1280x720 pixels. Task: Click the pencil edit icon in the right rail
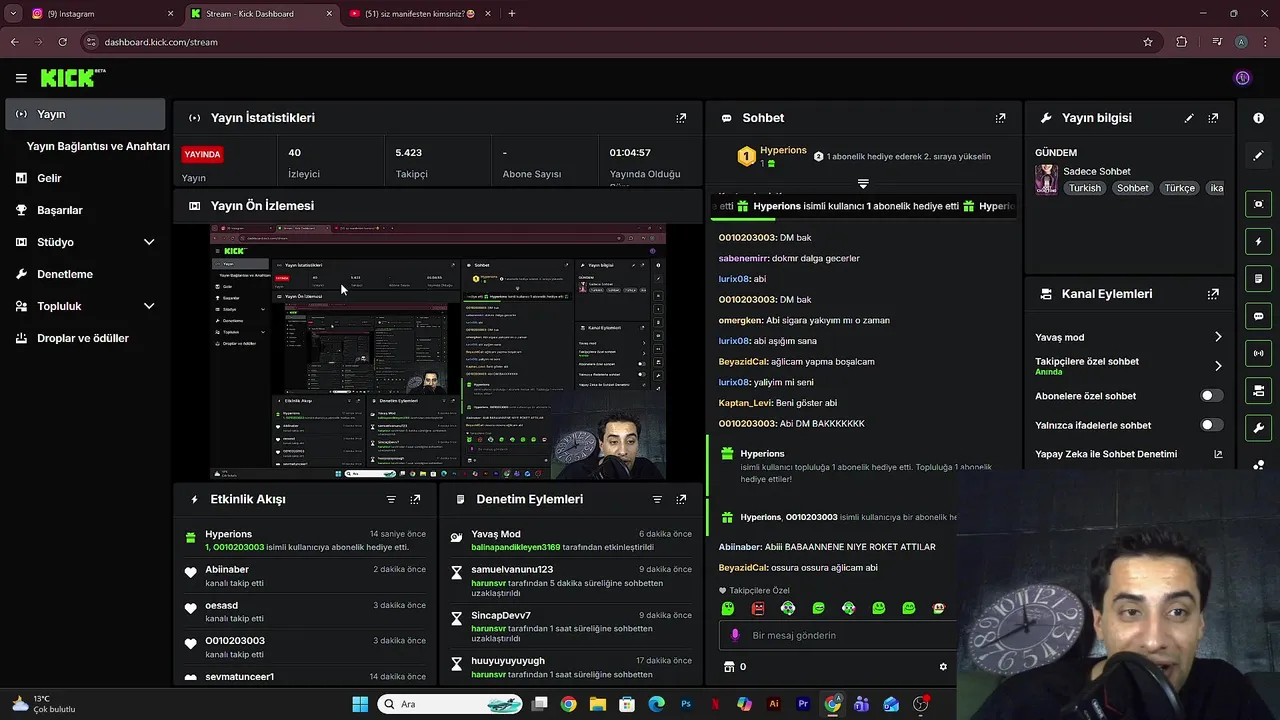pos(1258,156)
